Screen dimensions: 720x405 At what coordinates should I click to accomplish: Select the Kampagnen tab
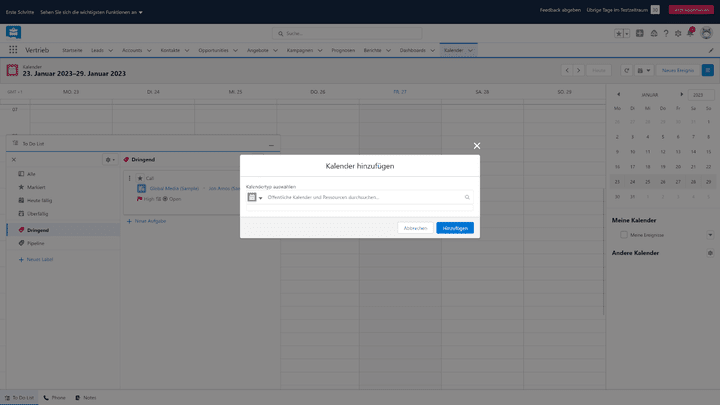300,50
